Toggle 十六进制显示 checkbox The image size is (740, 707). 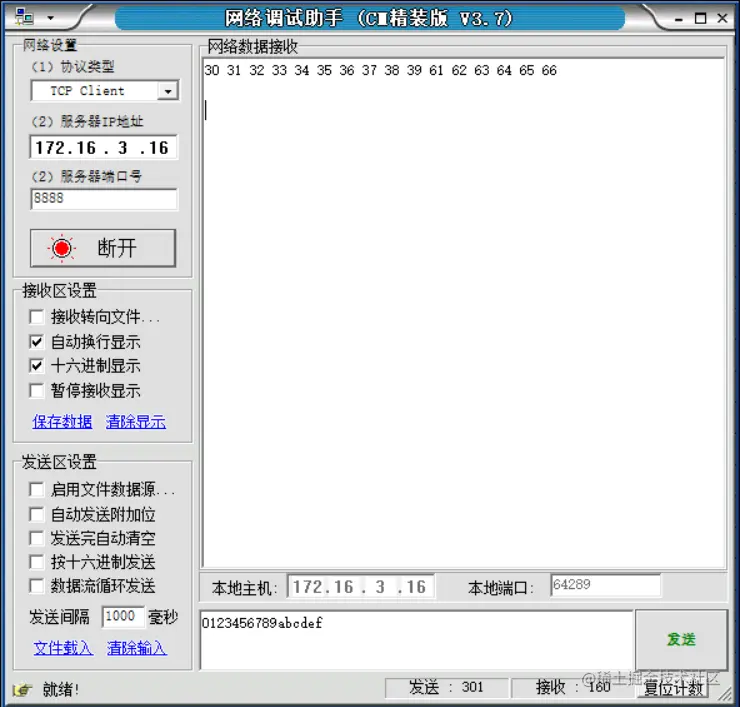click(37, 366)
